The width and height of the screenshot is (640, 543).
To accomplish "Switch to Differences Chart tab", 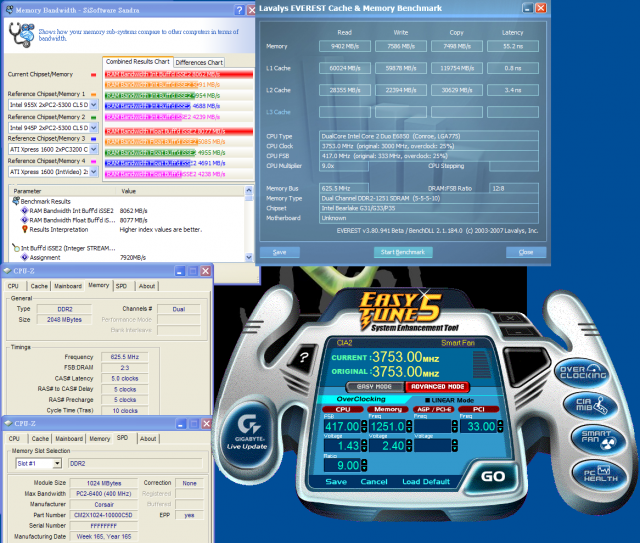I will point(199,62).
